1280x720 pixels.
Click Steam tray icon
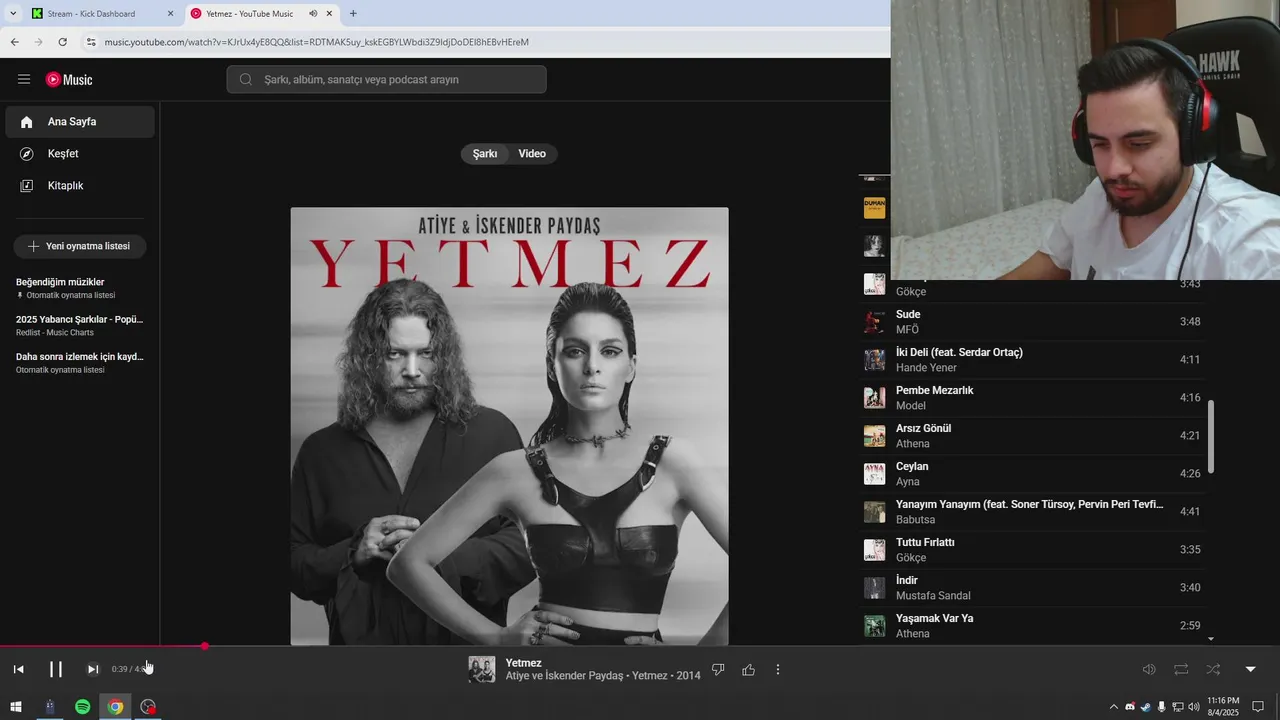tap(1146, 707)
